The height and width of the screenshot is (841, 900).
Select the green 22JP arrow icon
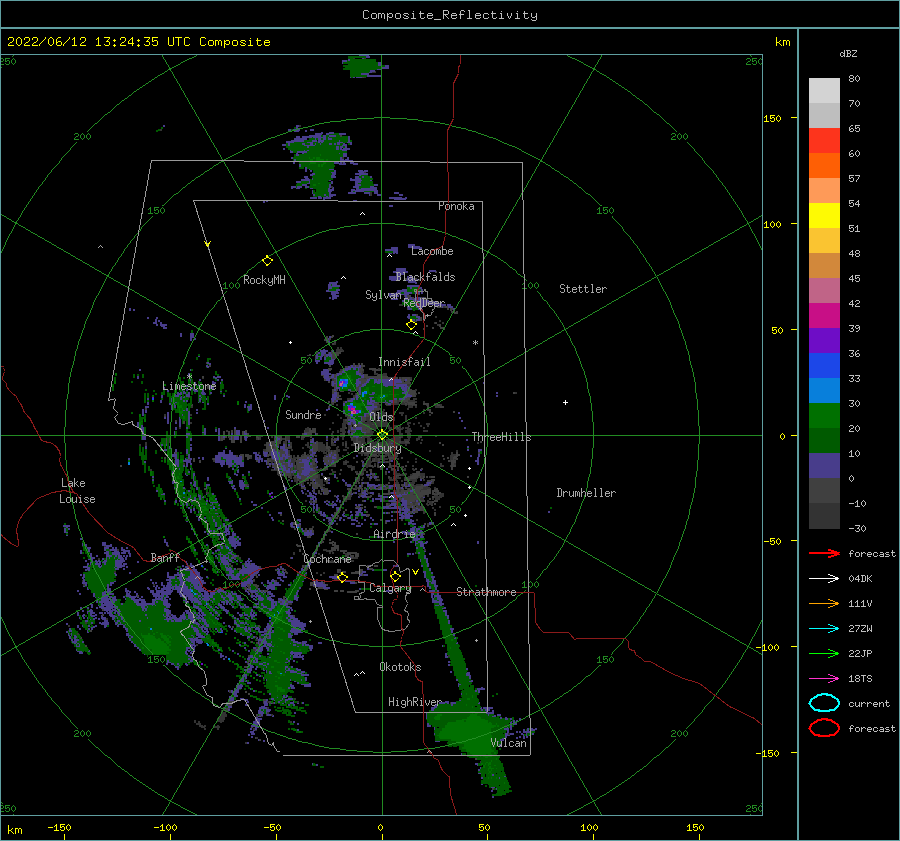pyautogui.click(x=824, y=653)
